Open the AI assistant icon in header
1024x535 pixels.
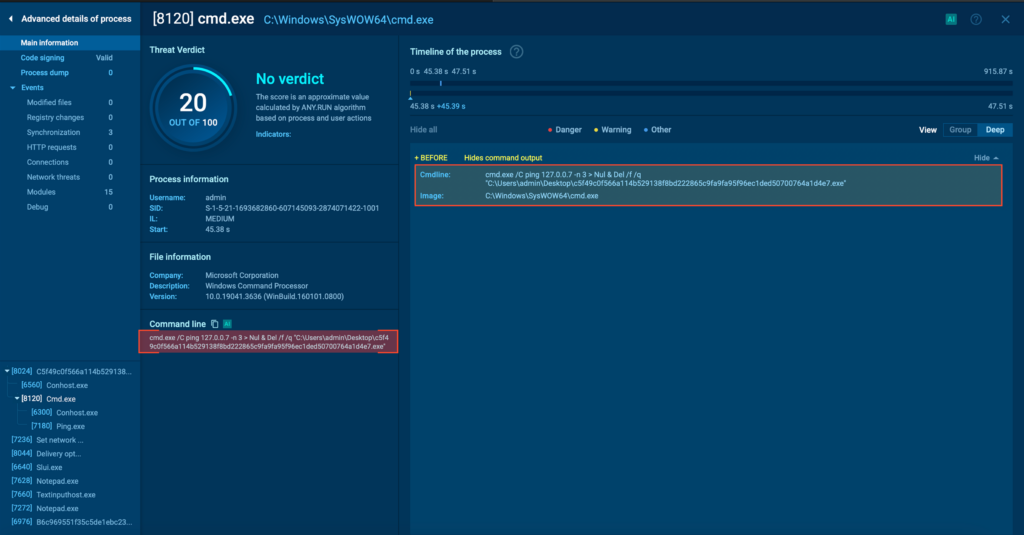pyautogui.click(x=951, y=19)
